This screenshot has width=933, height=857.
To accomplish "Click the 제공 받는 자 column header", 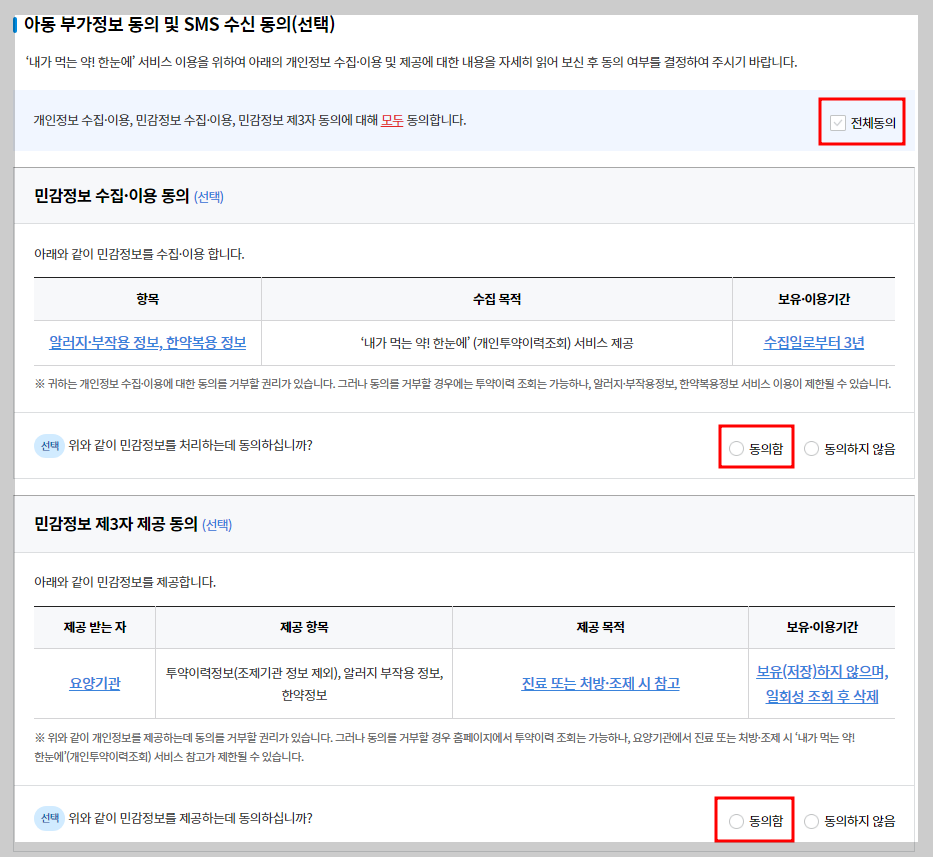I will (x=95, y=627).
